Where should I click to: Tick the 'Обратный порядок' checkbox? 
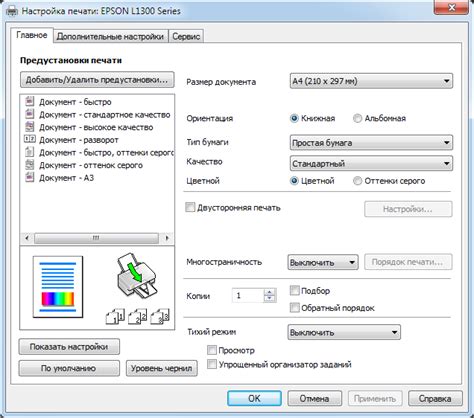tap(294, 307)
